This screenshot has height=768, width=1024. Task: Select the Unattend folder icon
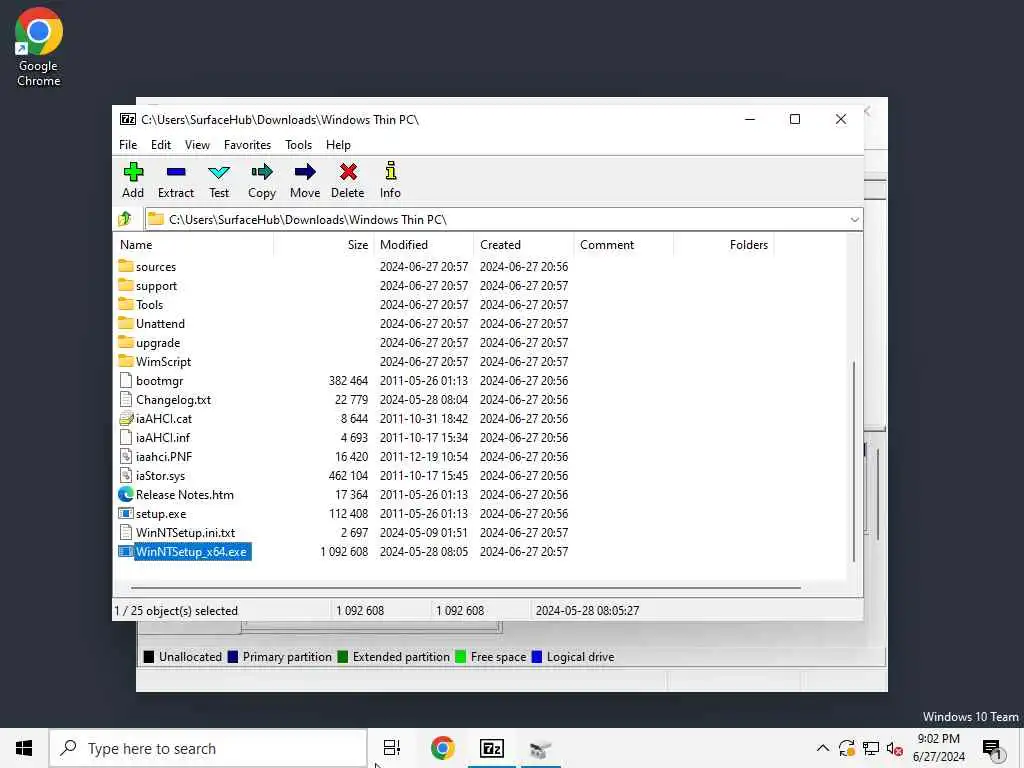(126, 323)
